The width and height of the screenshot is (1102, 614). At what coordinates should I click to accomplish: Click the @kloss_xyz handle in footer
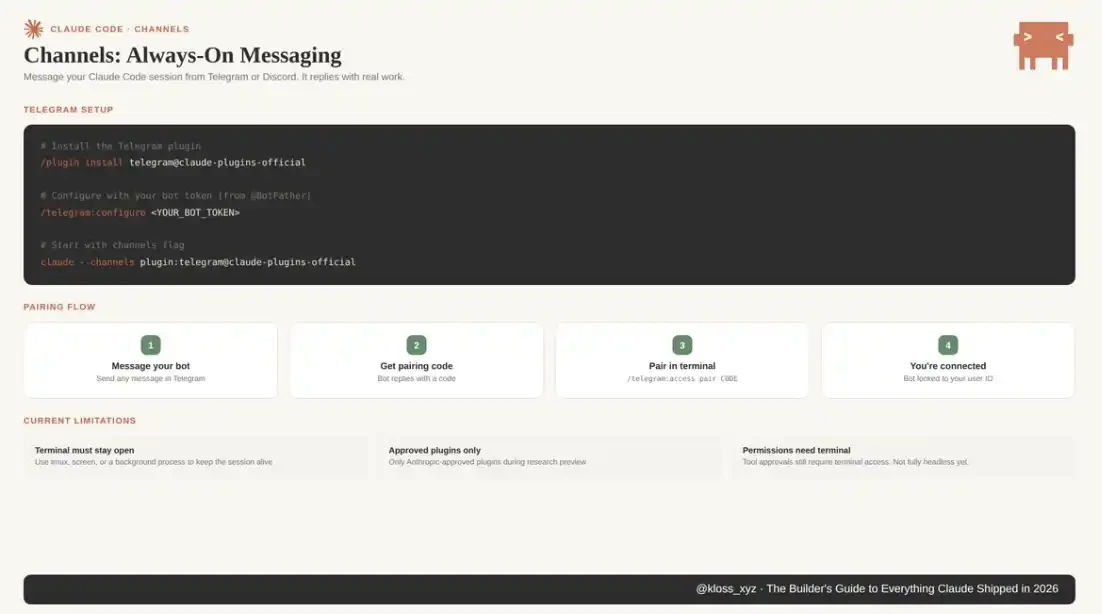(x=726, y=589)
